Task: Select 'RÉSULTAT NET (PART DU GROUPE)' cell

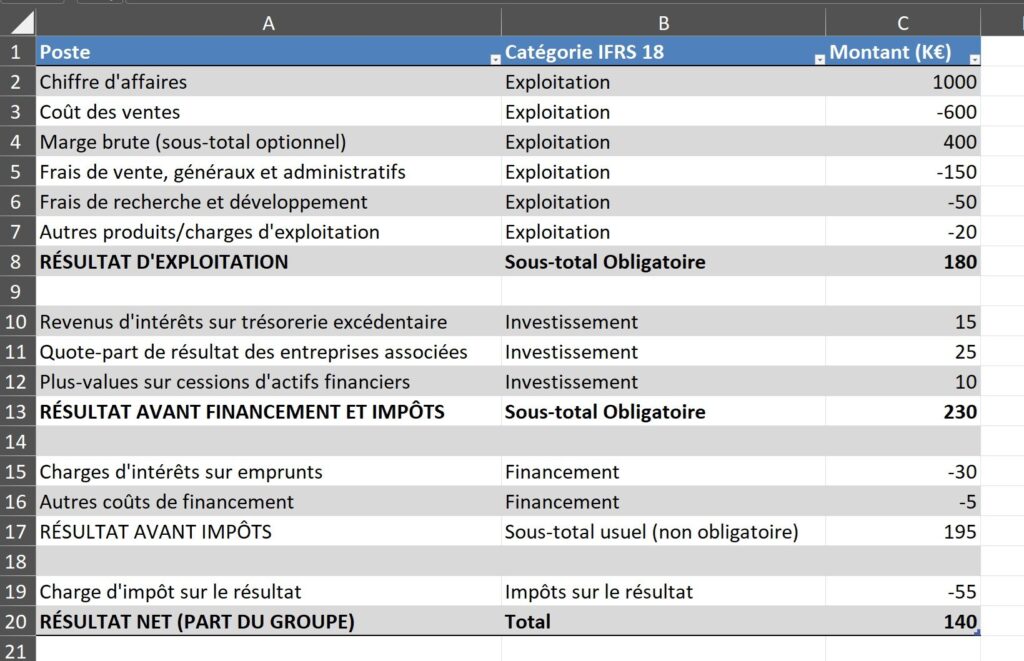Action: pos(268,621)
